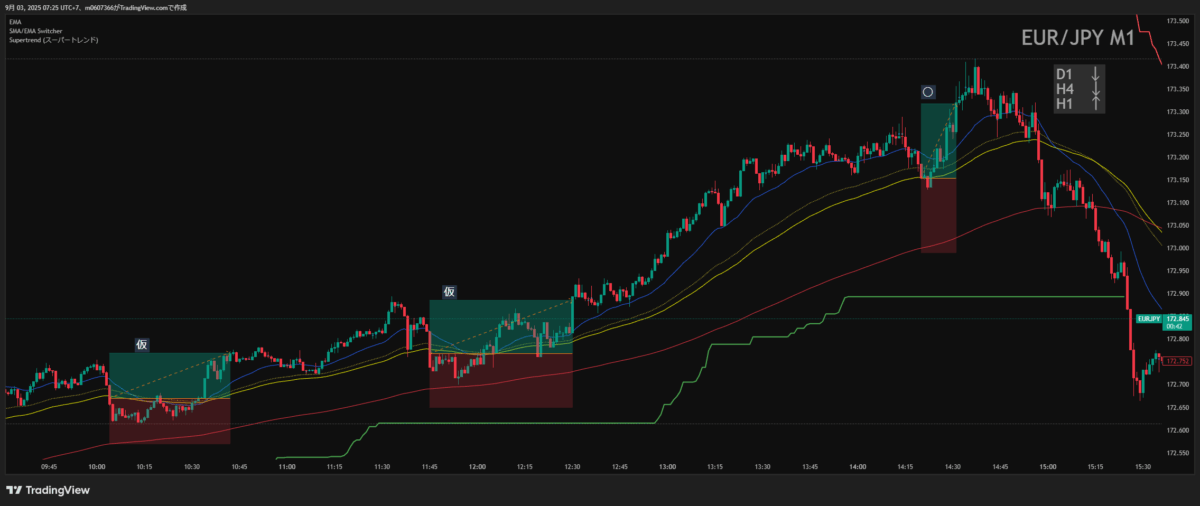Click the 173.500 price scale label
The height and width of the screenshot is (506, 1200).
(x=1176, y=21)
